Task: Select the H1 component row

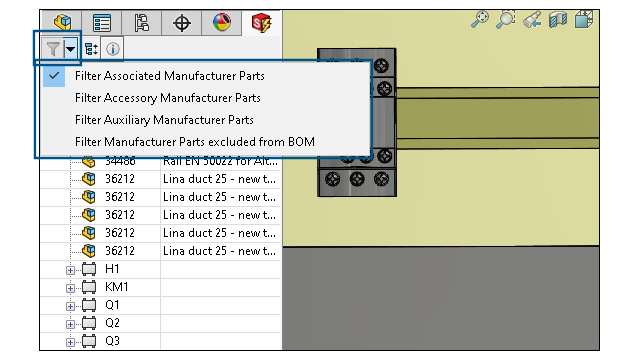Action: 161,269
